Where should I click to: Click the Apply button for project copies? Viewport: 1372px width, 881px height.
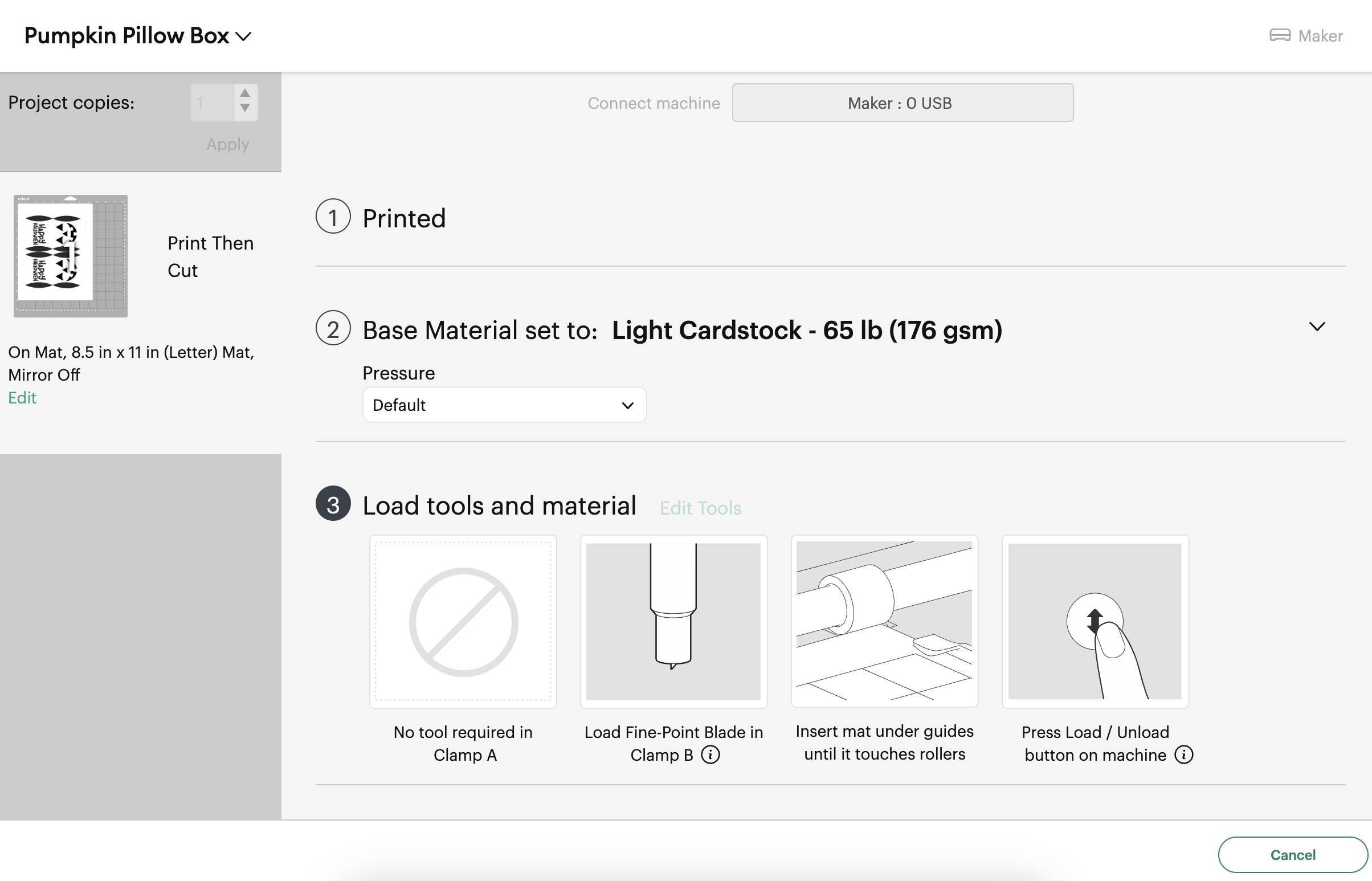pyautogui.click(x=227, y=144)
